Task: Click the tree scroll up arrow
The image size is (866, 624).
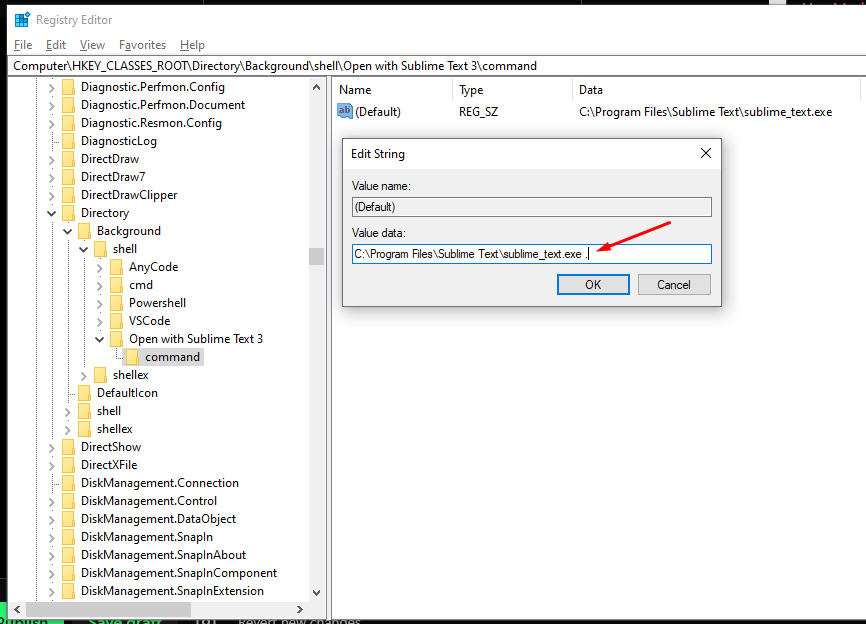Action: (x=316, y=87)
